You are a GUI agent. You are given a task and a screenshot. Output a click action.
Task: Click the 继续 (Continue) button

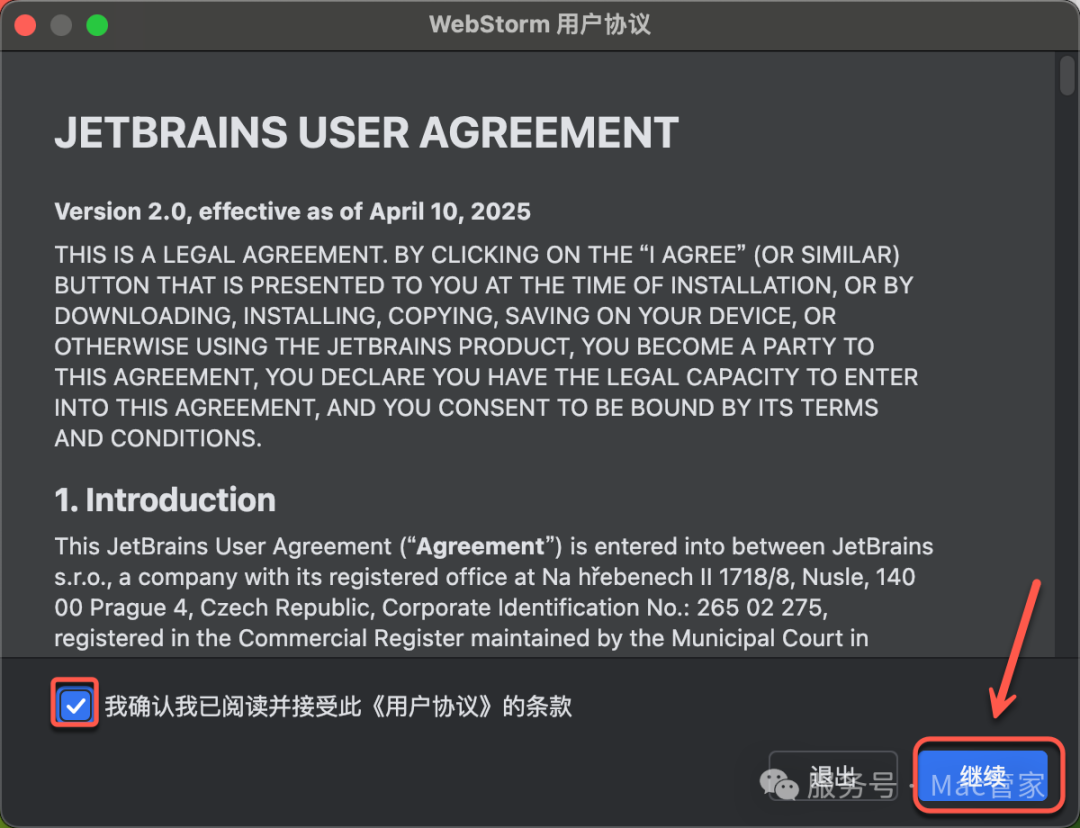pos(981,777)
